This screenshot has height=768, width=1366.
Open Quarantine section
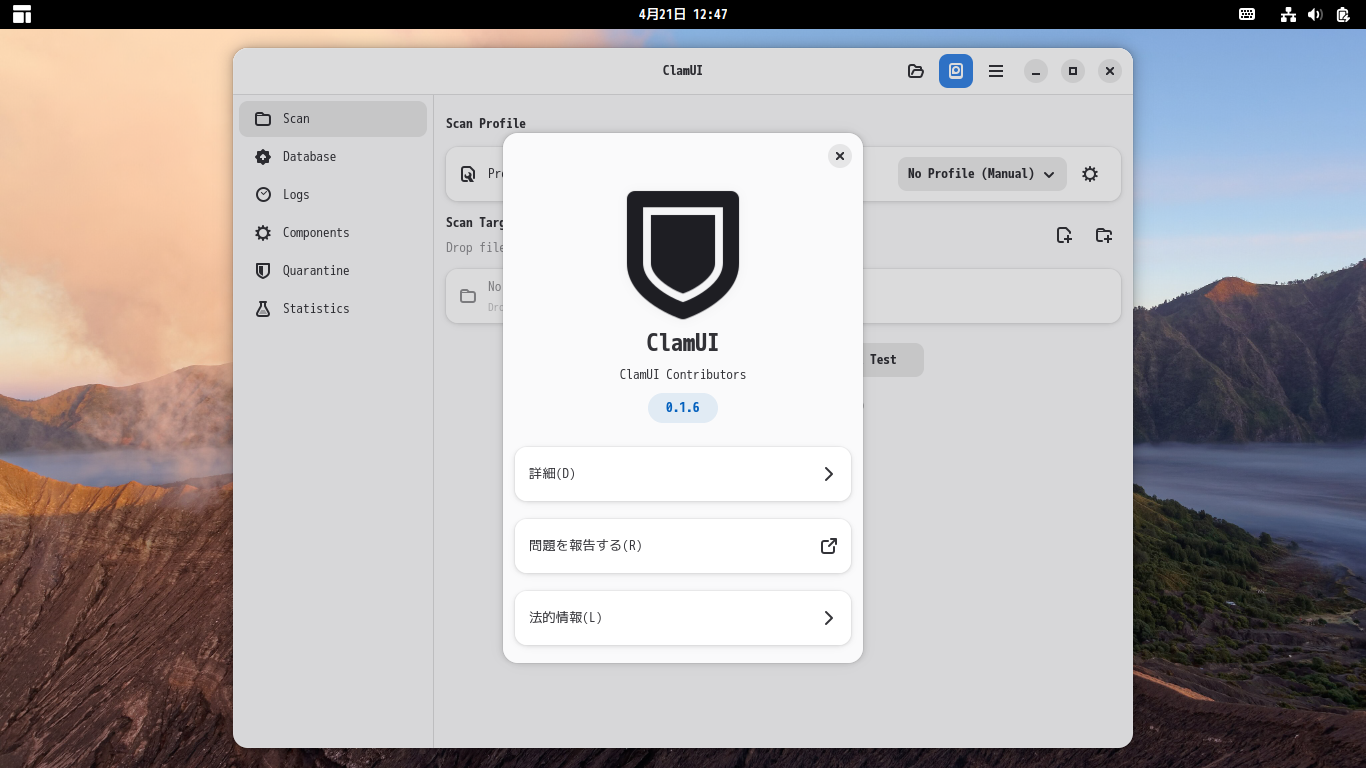333,271
